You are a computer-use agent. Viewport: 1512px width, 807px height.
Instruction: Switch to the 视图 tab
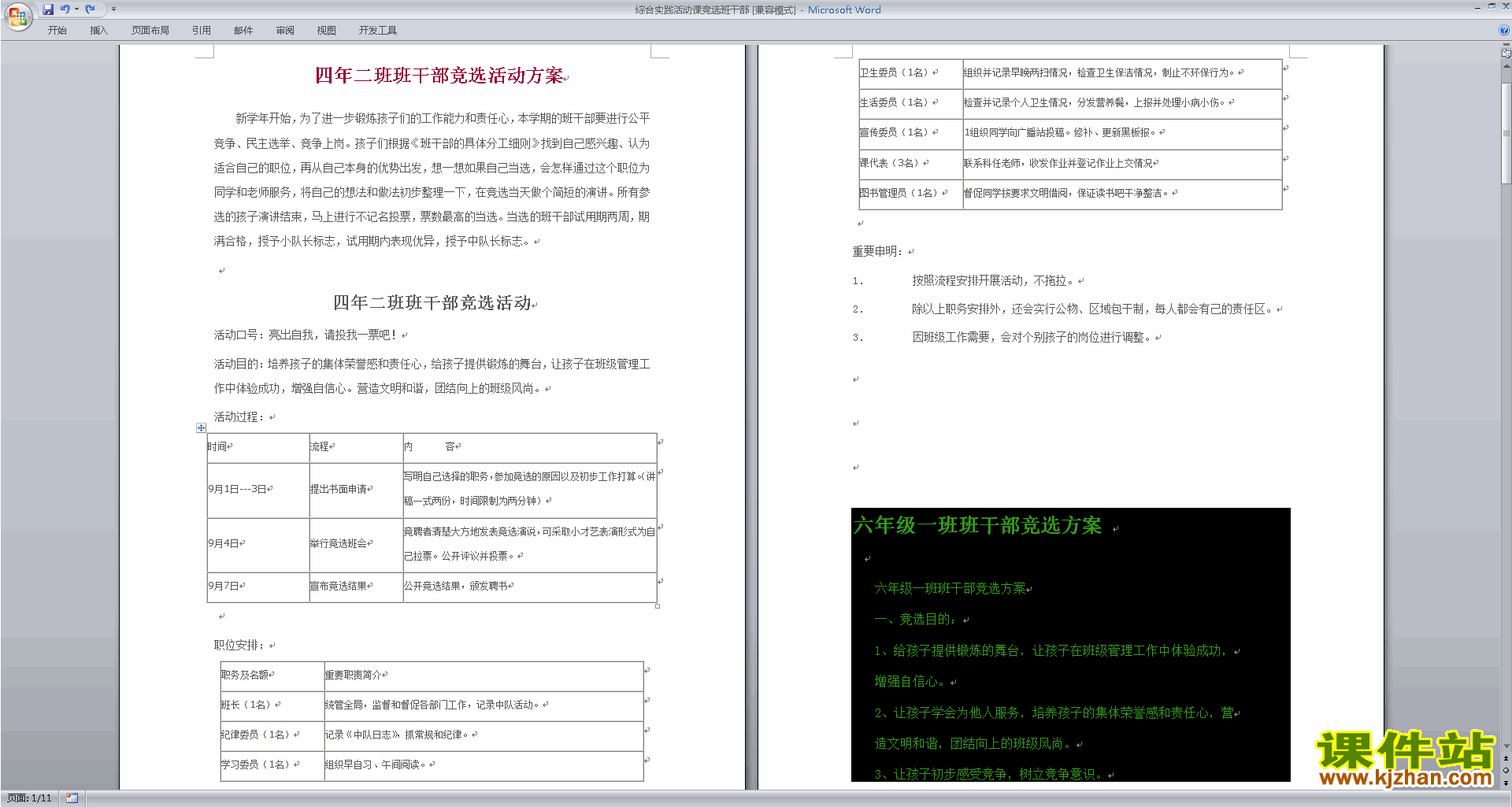(x=327, y=30)
